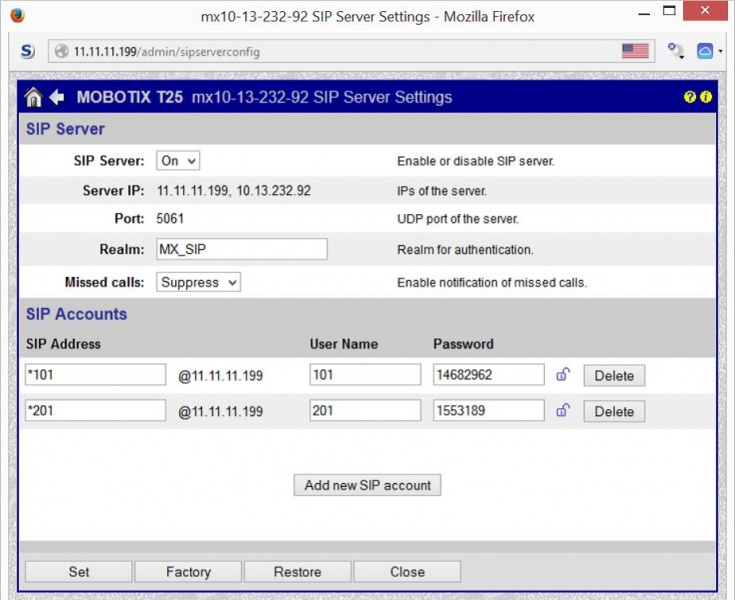Click 'Enable or disable SIP server.' text

pyautogui.click(x=476, y=161)
